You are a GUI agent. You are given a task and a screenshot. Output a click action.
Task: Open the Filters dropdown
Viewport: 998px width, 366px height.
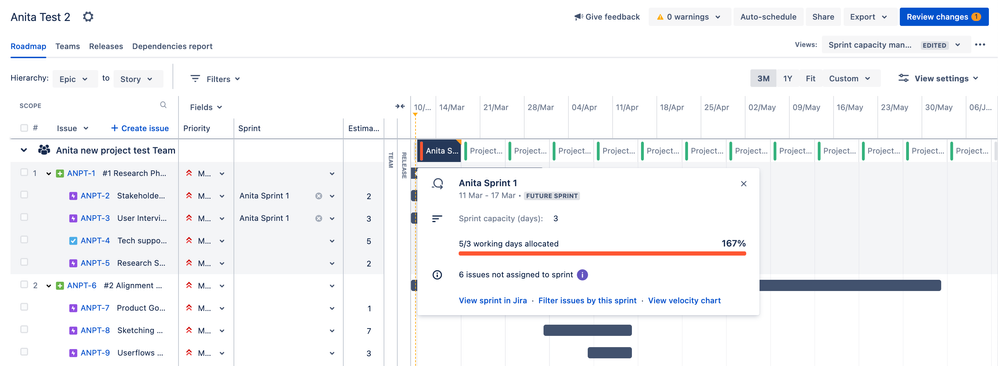[216, 79]
